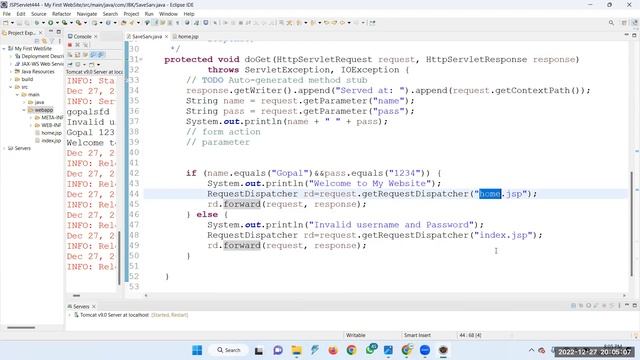Expand the Deployment Descriptor node
The width and height of the screenshot is (640, 360).
click(x=11, y=56)
